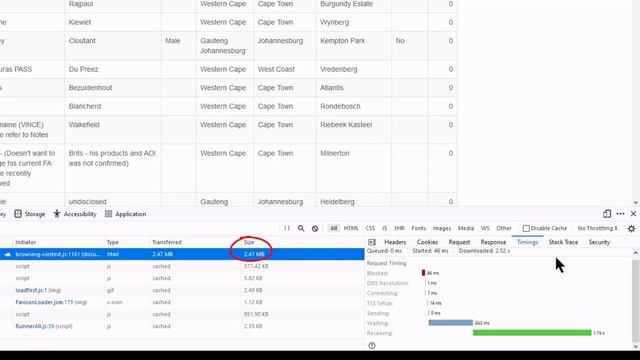The height and width of the screenshot is (360, 640).
Task: Filter requests by CSS
Action: (370, 228)
